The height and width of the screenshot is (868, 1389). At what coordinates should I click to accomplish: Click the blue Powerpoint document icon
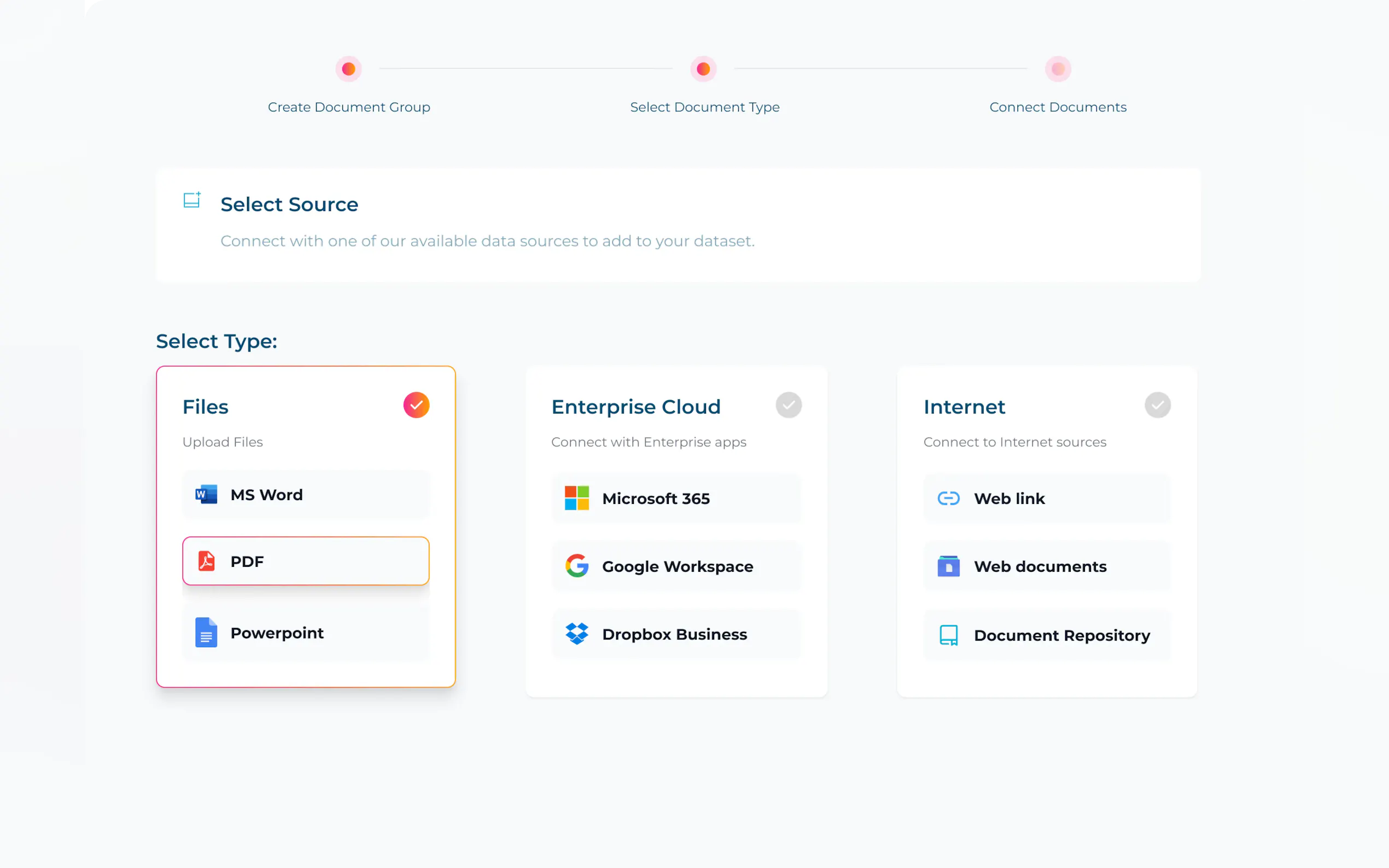coord(206,632)
